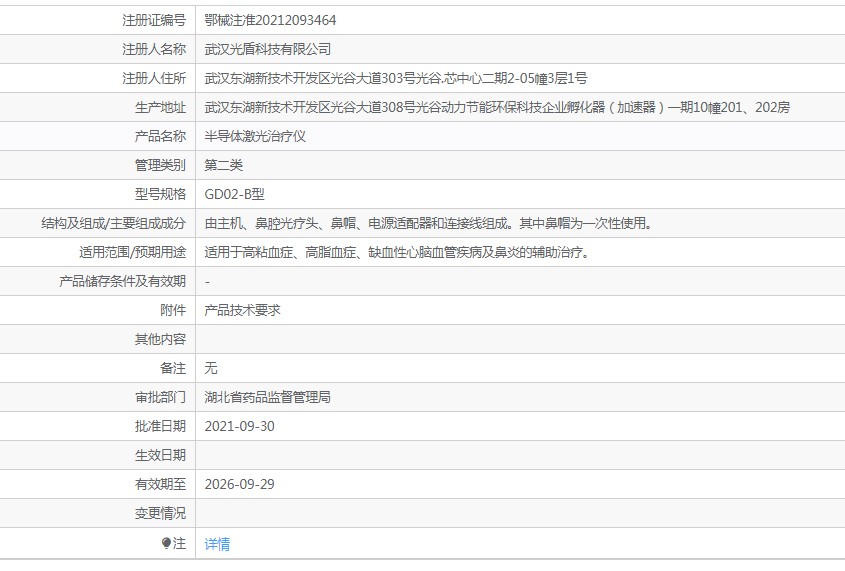Select registration number 鄂械注准20212093464

270,20
